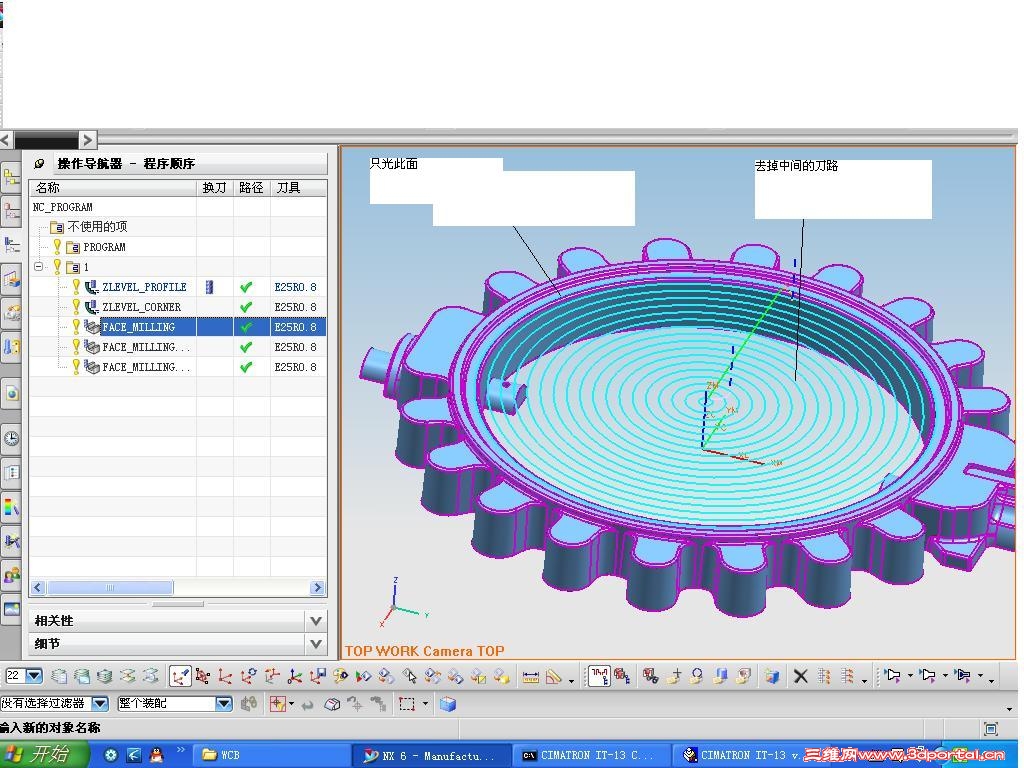The height and width of the screenshot is (768, 1024).
Task: Click the right arrow tab scroll button above navigator
Action: [x=88, y=139]
